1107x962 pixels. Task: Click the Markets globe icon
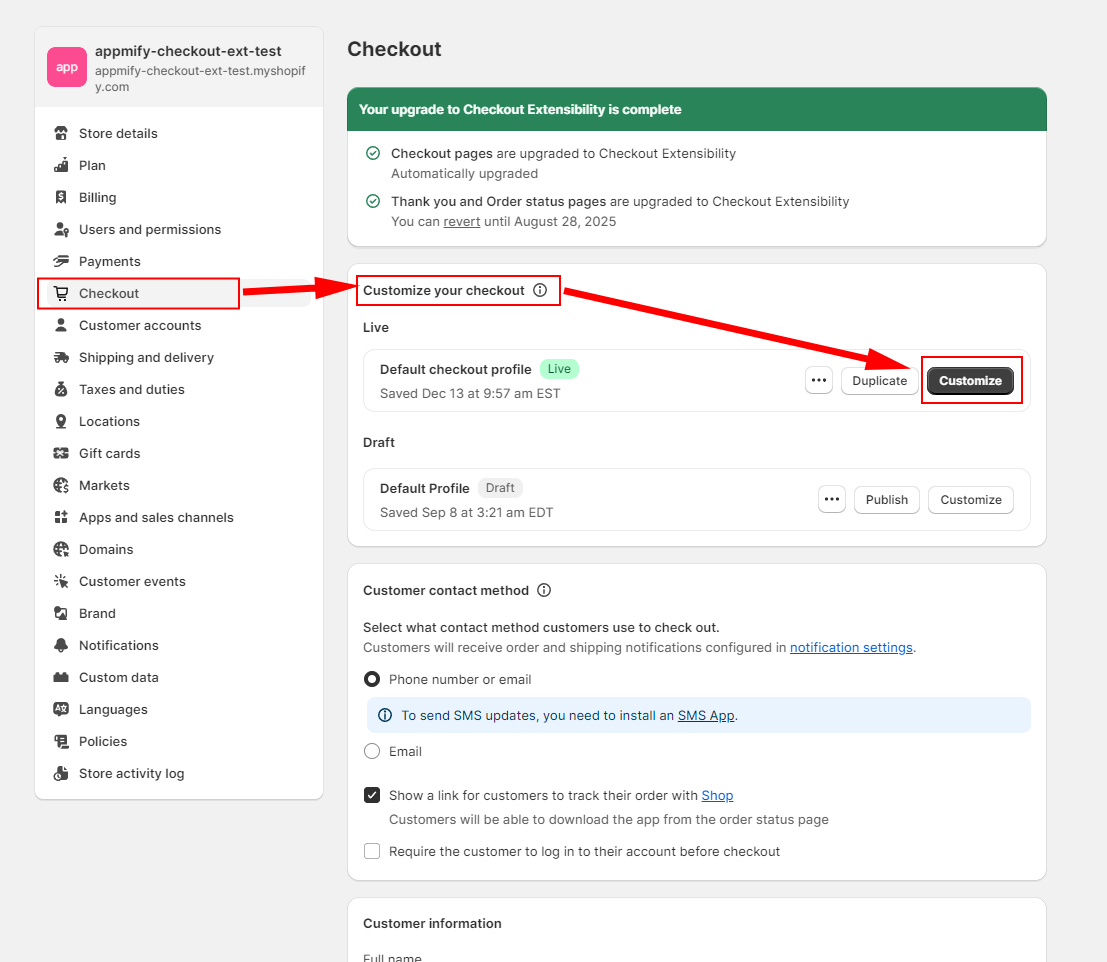61,485
